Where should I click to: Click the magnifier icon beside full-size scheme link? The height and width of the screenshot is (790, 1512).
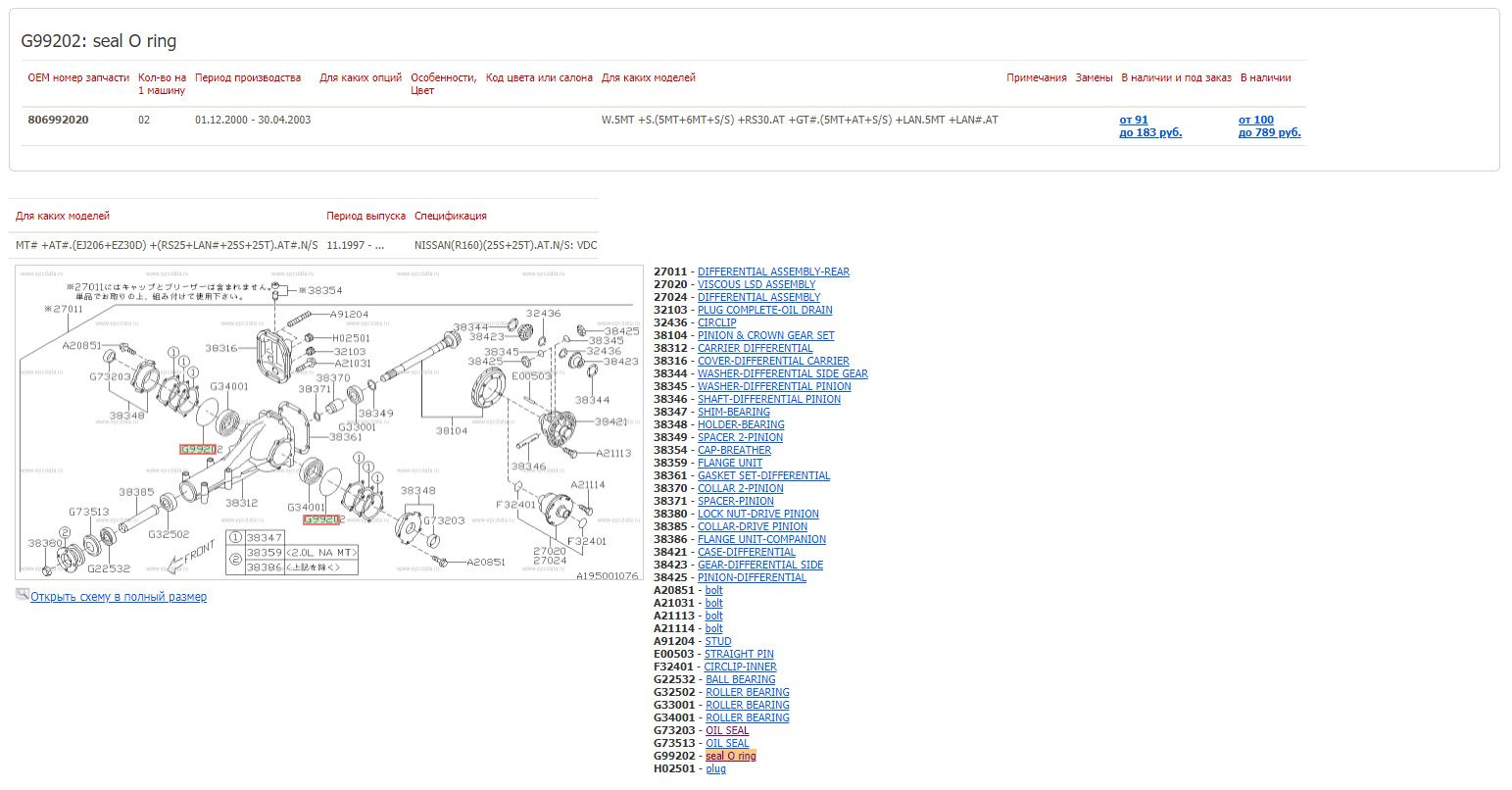click(22, 595)
